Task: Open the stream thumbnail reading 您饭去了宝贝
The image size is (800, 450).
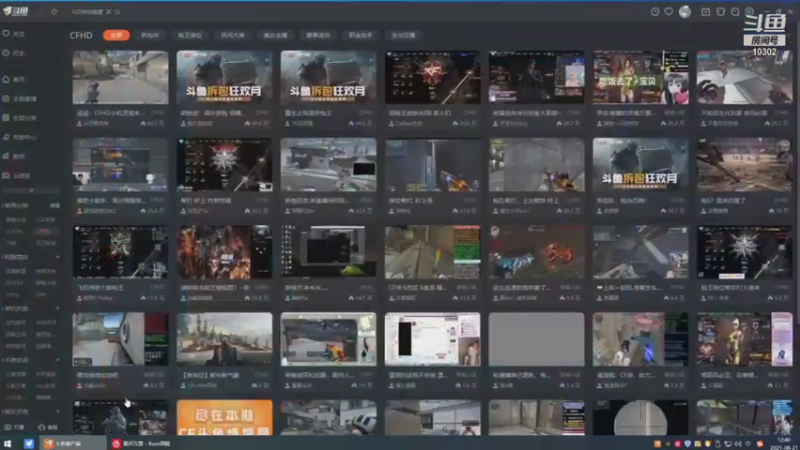Action: 640,78
